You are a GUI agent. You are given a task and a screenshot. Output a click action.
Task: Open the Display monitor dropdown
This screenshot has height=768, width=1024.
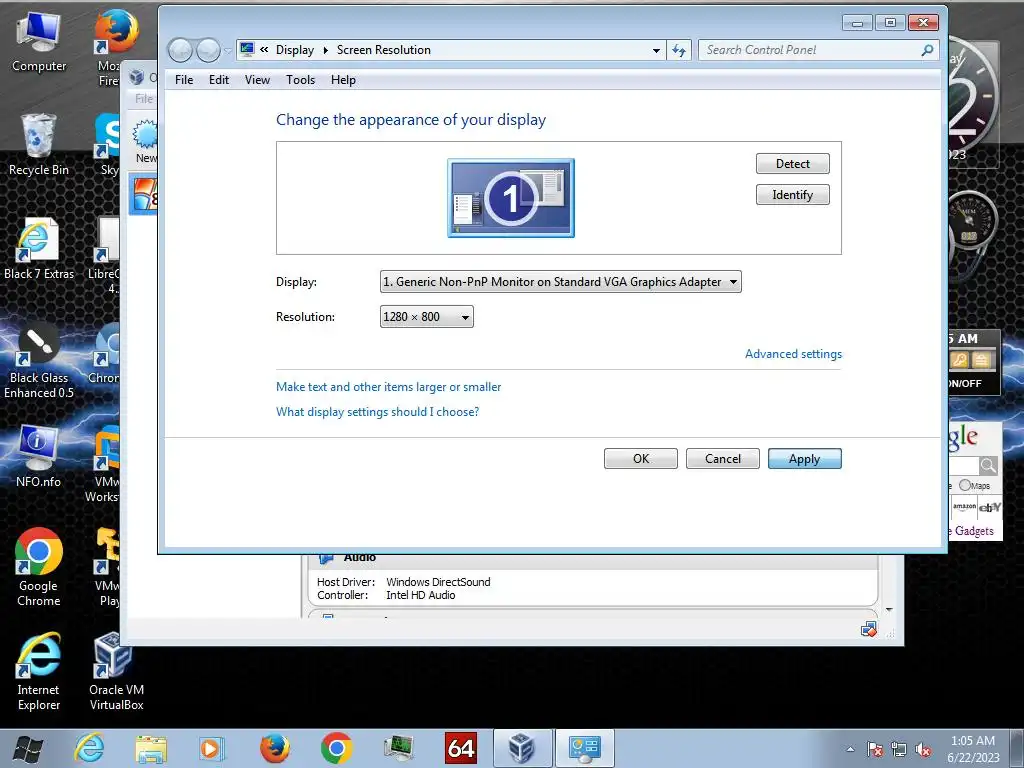point(560,282)
